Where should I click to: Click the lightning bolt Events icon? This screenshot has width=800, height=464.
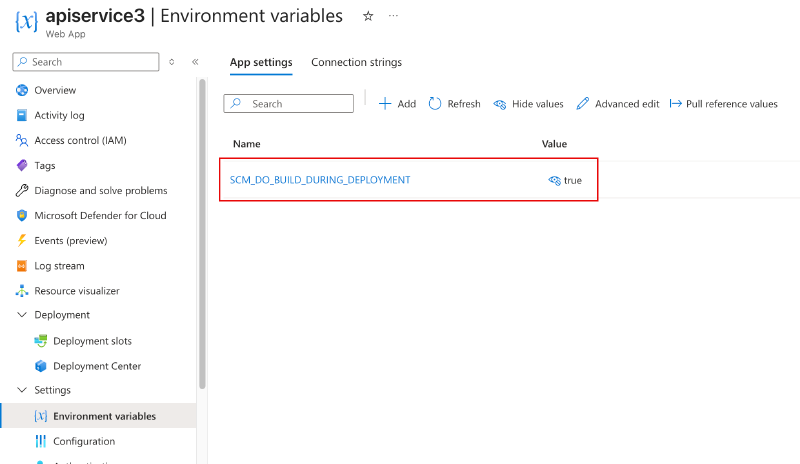point(22,240)
